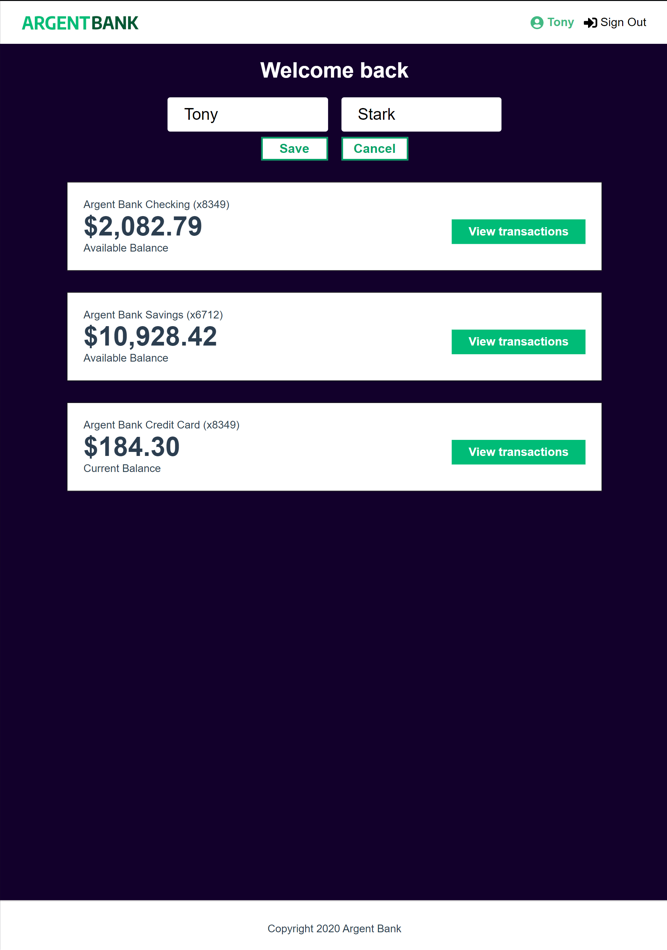View transactions for the Savings account

click(x=518, y=342)
